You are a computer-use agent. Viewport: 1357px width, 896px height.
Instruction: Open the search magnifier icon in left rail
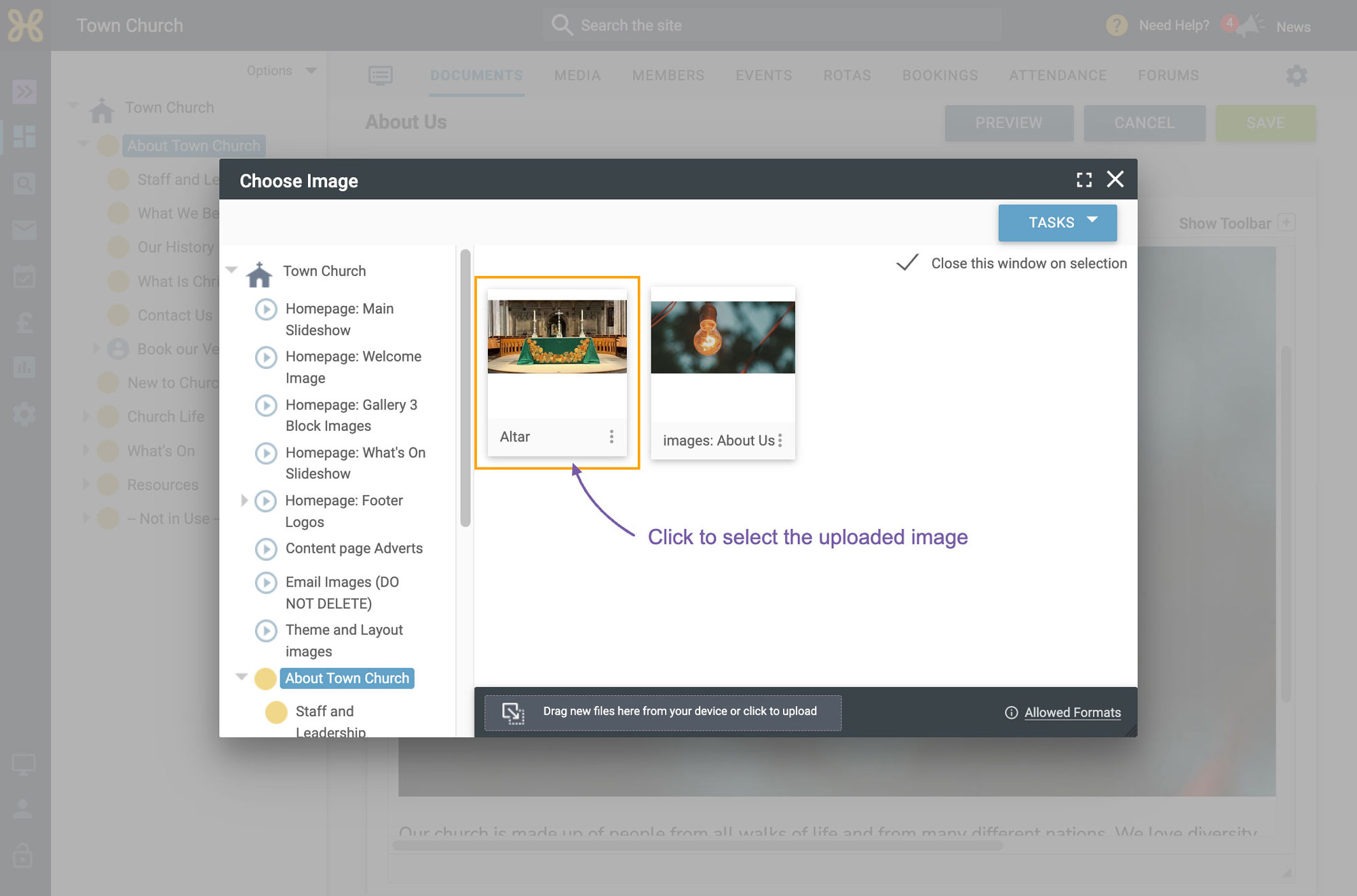tap(24, 183)
